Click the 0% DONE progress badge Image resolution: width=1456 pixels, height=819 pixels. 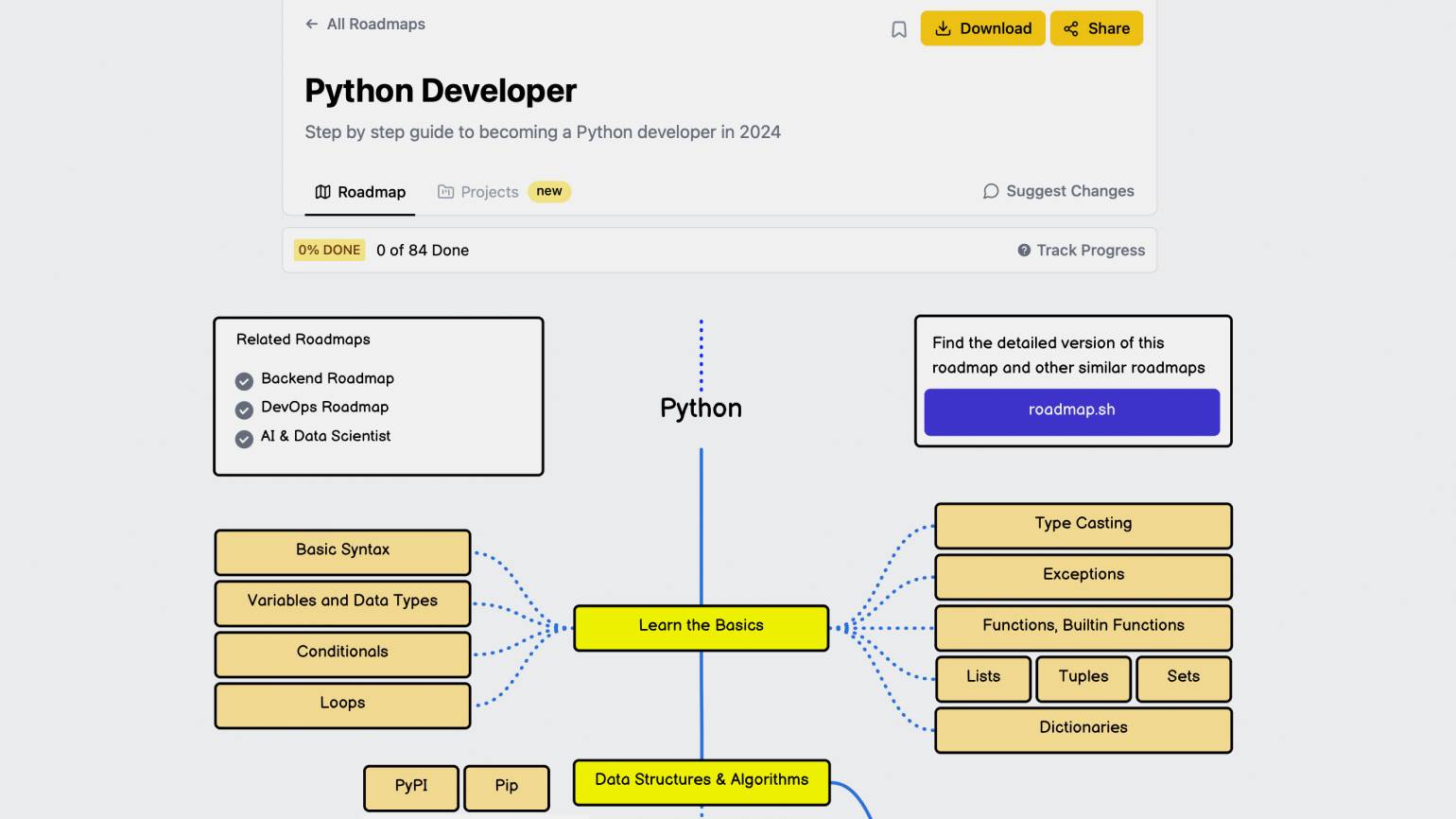[x=329, y=251]
